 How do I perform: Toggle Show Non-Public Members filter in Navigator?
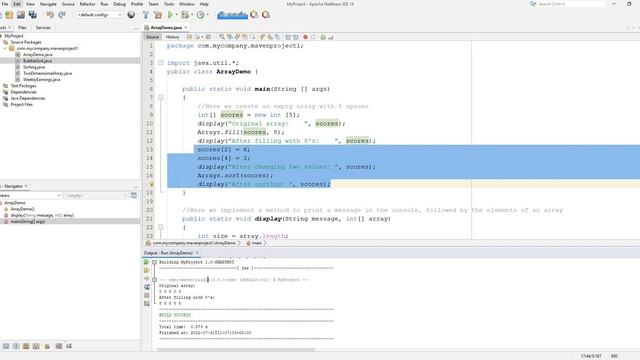36,346
